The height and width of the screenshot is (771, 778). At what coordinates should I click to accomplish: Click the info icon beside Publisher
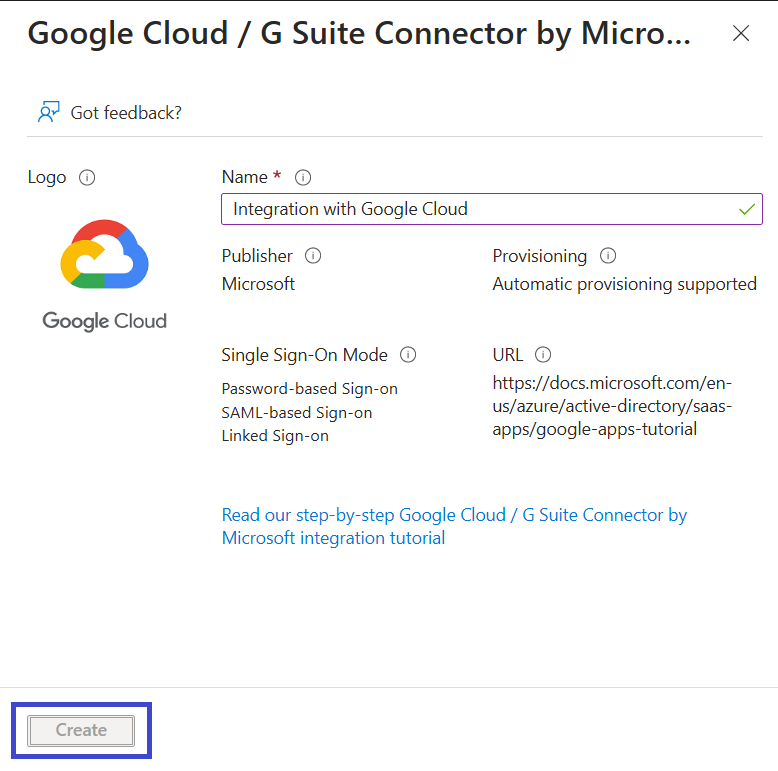tap(313, 256)
